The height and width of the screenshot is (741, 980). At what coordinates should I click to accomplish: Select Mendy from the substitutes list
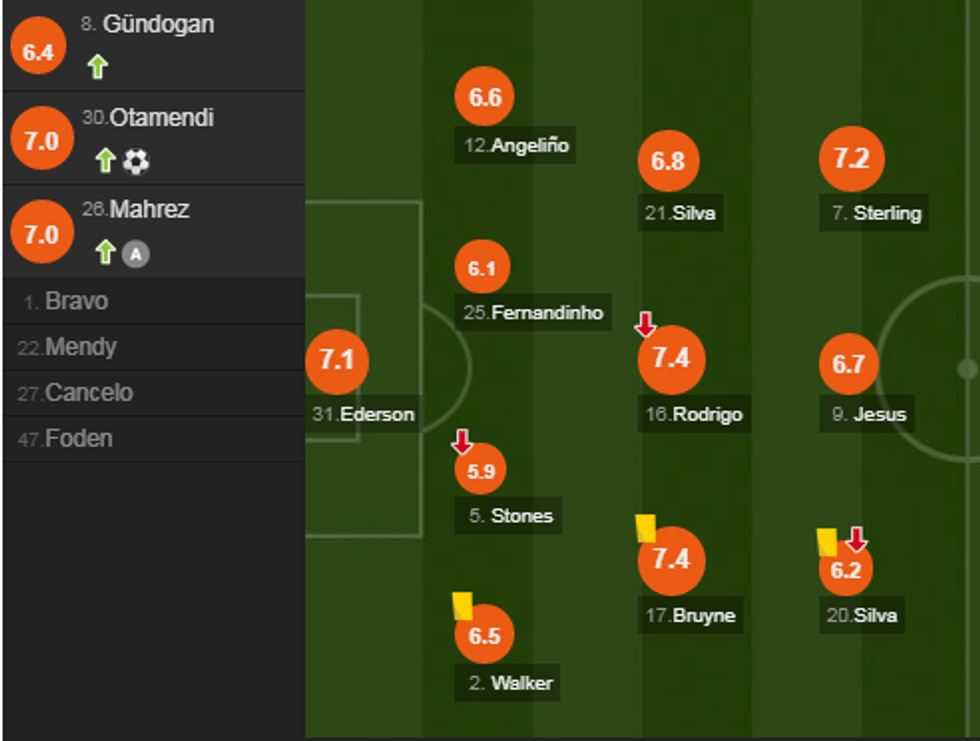click(80, 347)
